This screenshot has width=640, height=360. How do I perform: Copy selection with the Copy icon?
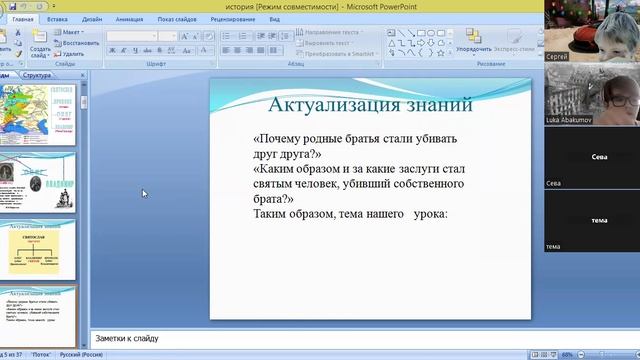(18, 43)
